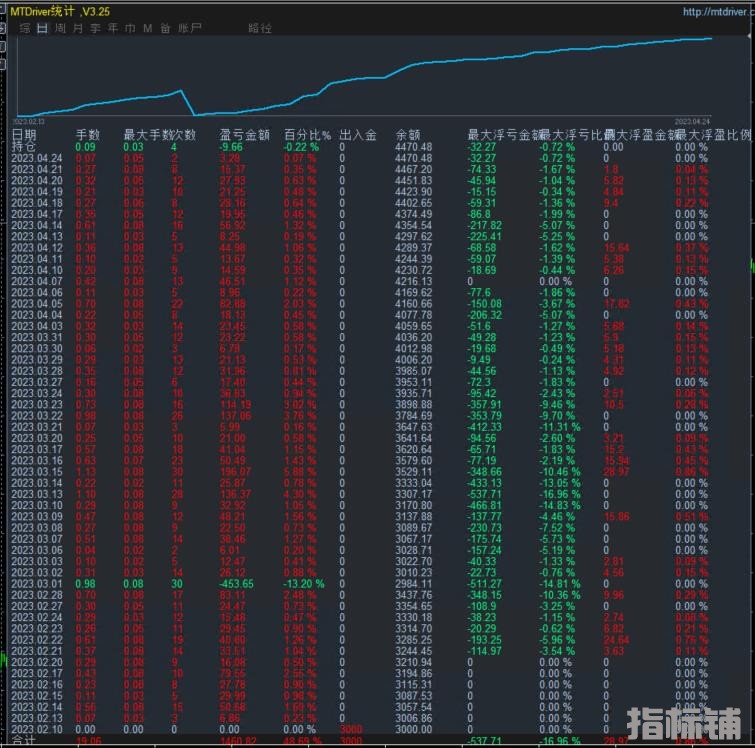Click the floating loss value -466.81
Screen dimensions: 755x748
point(484,506)
